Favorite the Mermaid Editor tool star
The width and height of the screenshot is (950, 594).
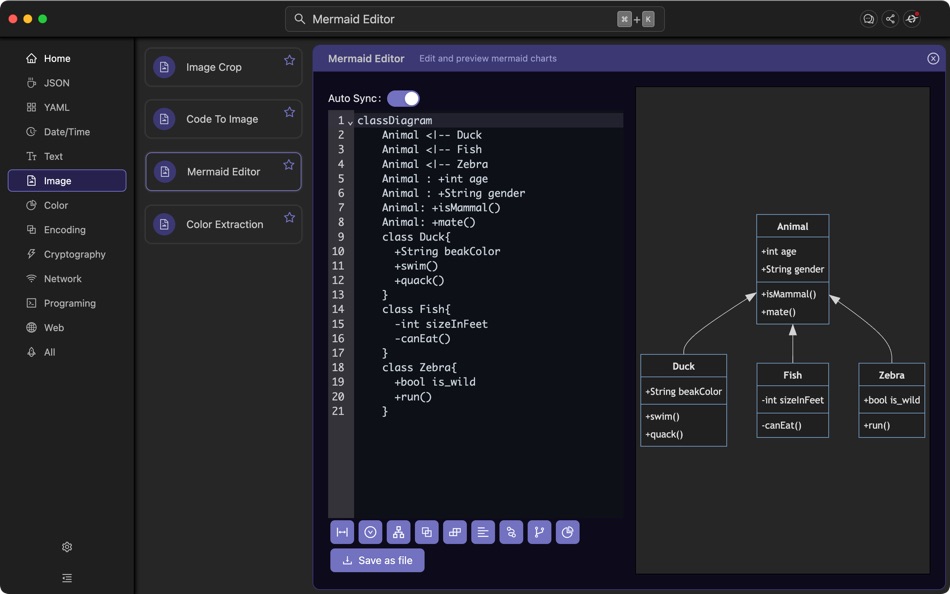289,165
